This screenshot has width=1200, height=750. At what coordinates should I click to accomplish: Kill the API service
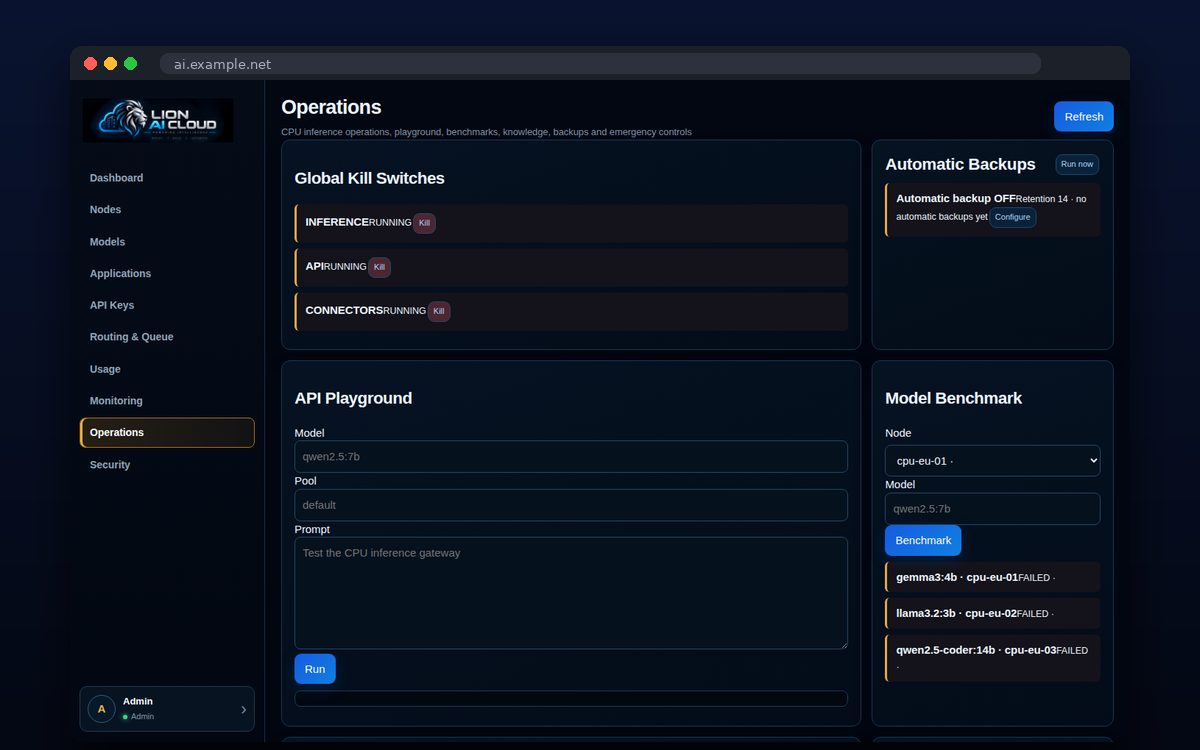(379, 267)
